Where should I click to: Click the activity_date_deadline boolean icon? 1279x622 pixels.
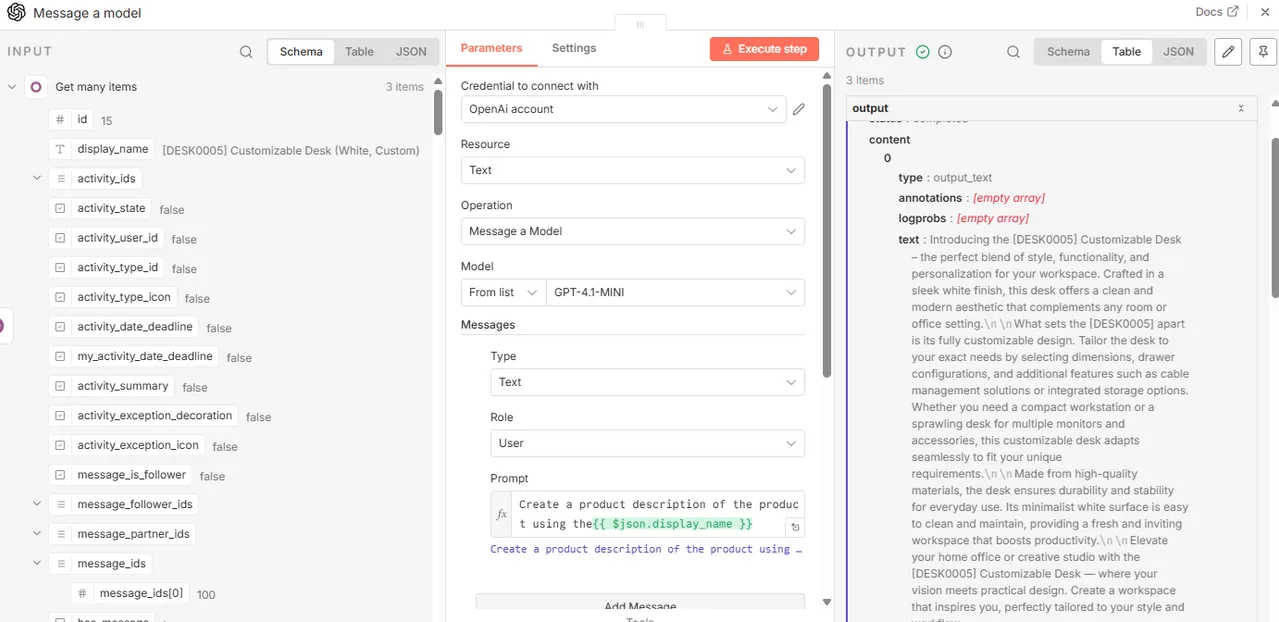[x=60, y=327]
